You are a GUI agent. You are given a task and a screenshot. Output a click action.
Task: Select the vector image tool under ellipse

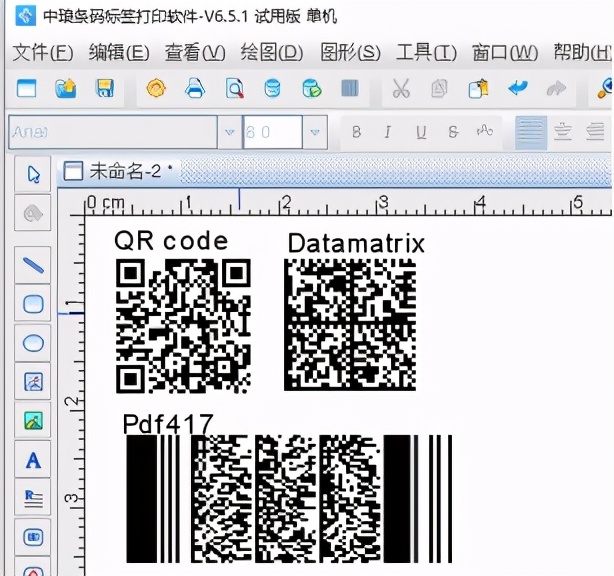click(33, 381)
